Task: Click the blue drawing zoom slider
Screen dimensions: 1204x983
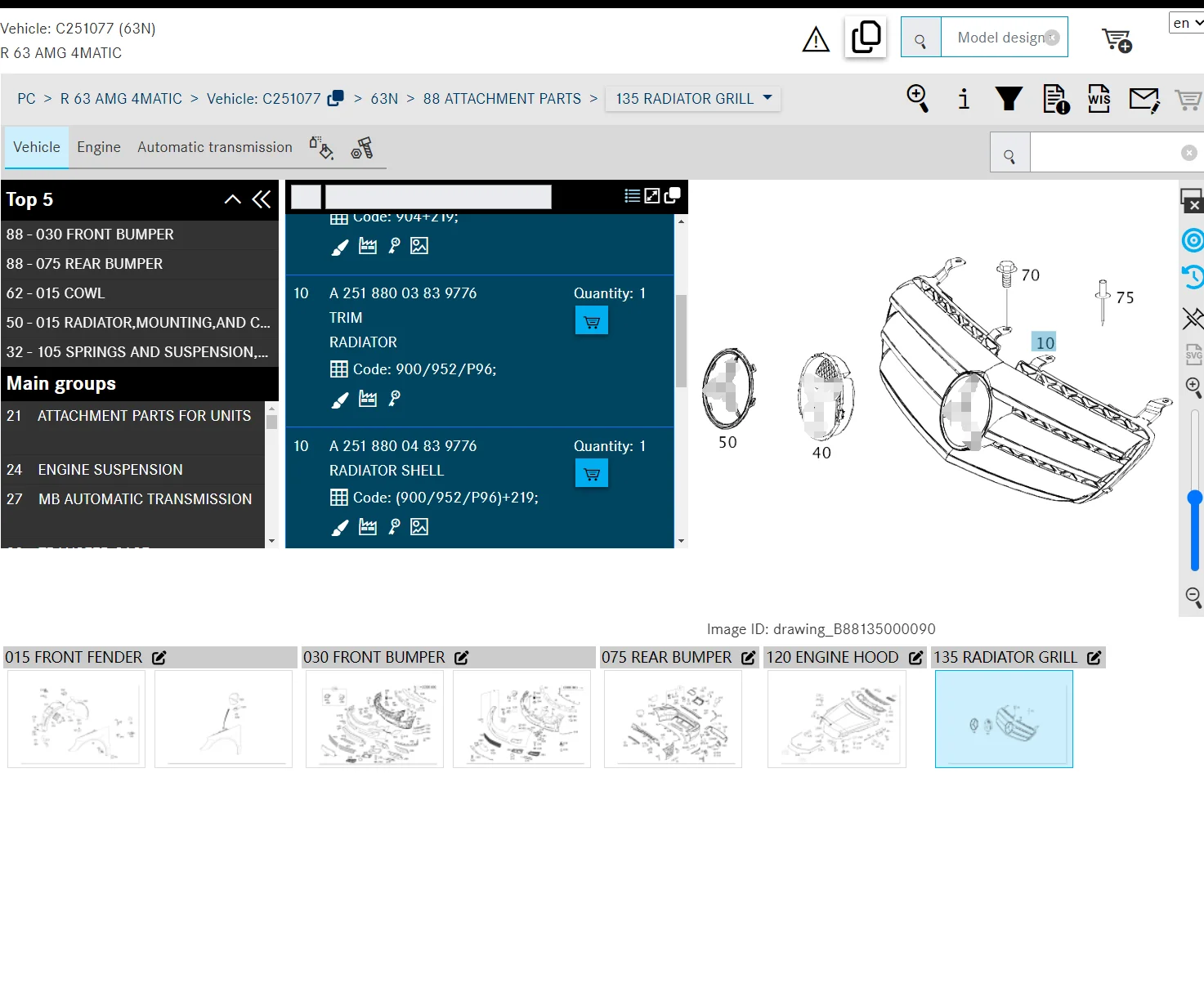Action: [1195, 531]
